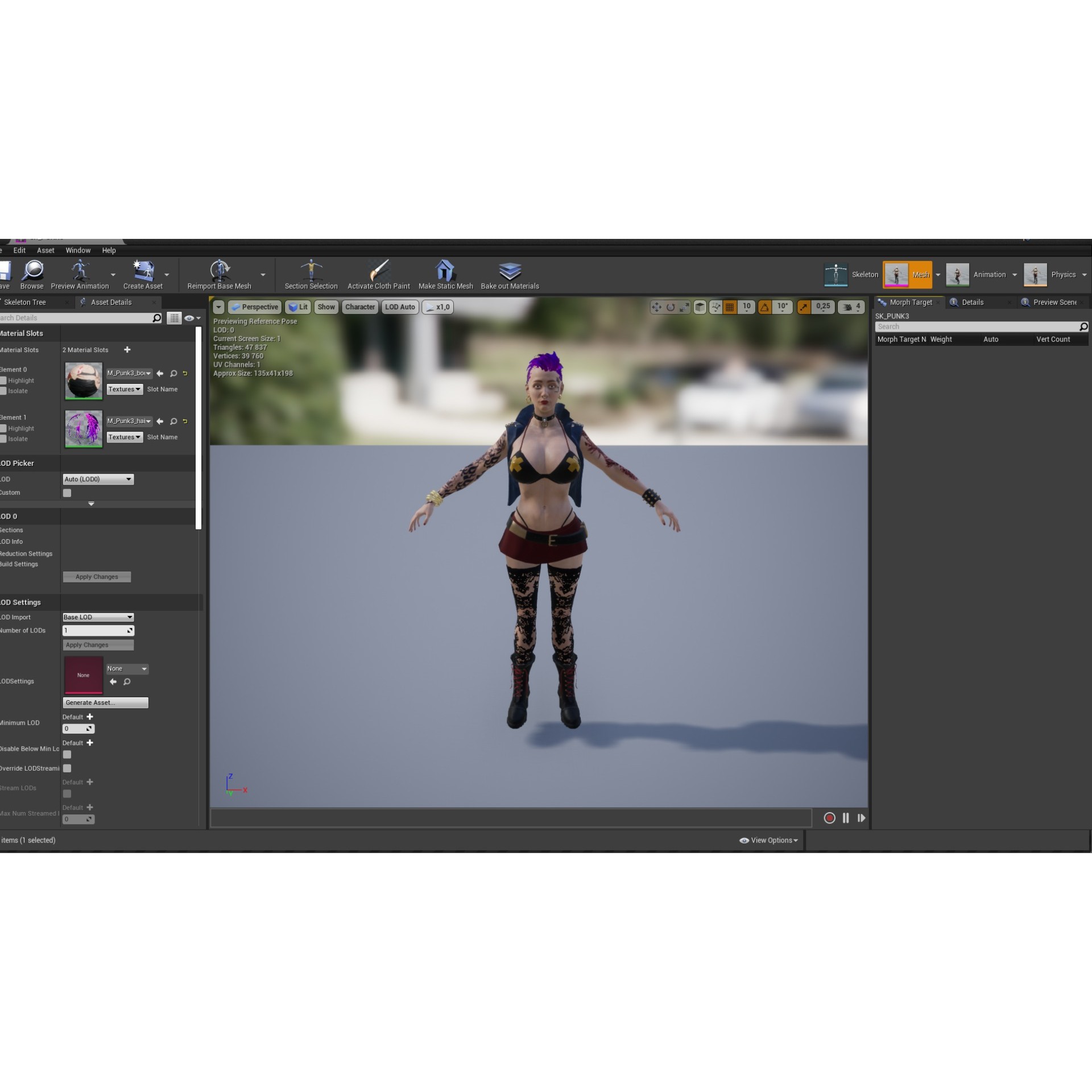The height and width of the screenshot is (1092, 1092).
Task: Open Textures dropdown for Element 1
Action: 125,437
